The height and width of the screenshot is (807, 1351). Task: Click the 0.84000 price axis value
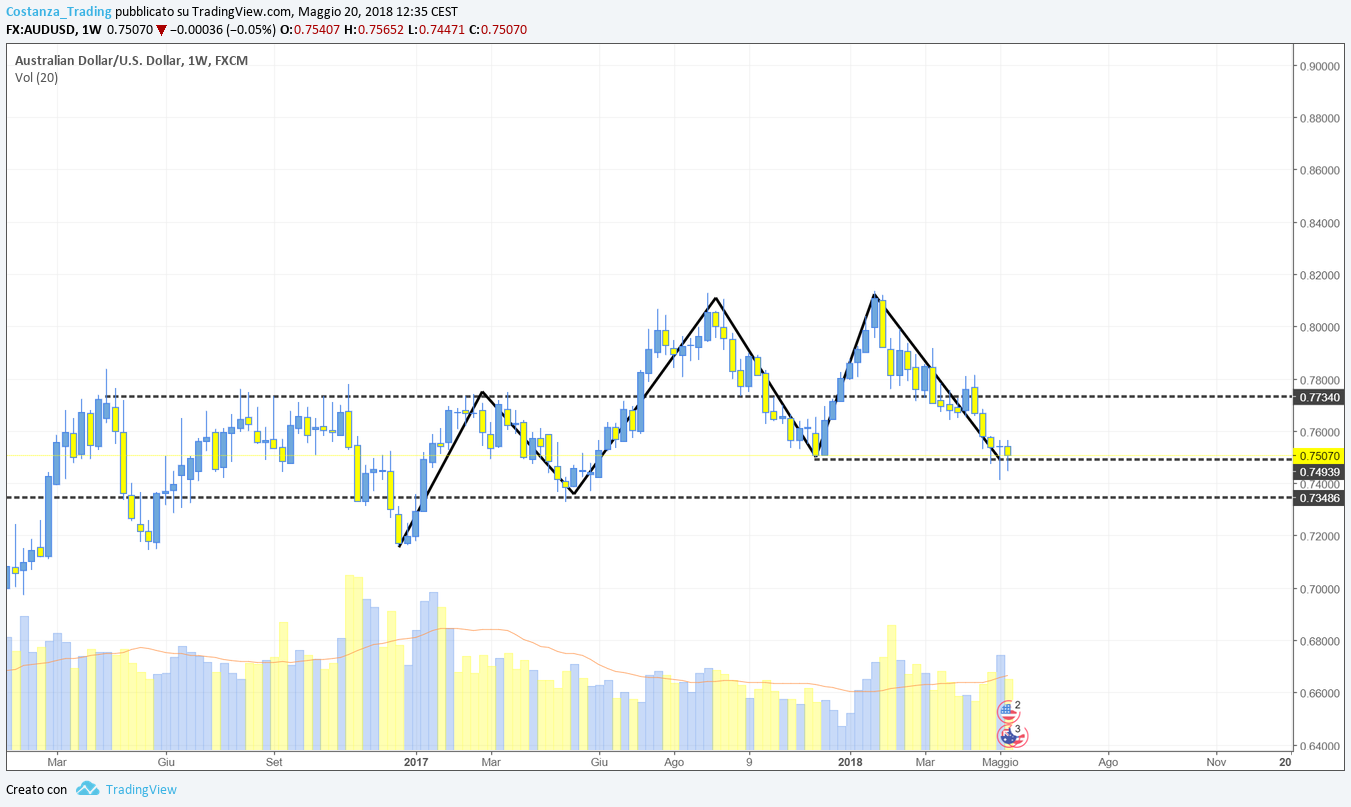tap(1320, 223)
